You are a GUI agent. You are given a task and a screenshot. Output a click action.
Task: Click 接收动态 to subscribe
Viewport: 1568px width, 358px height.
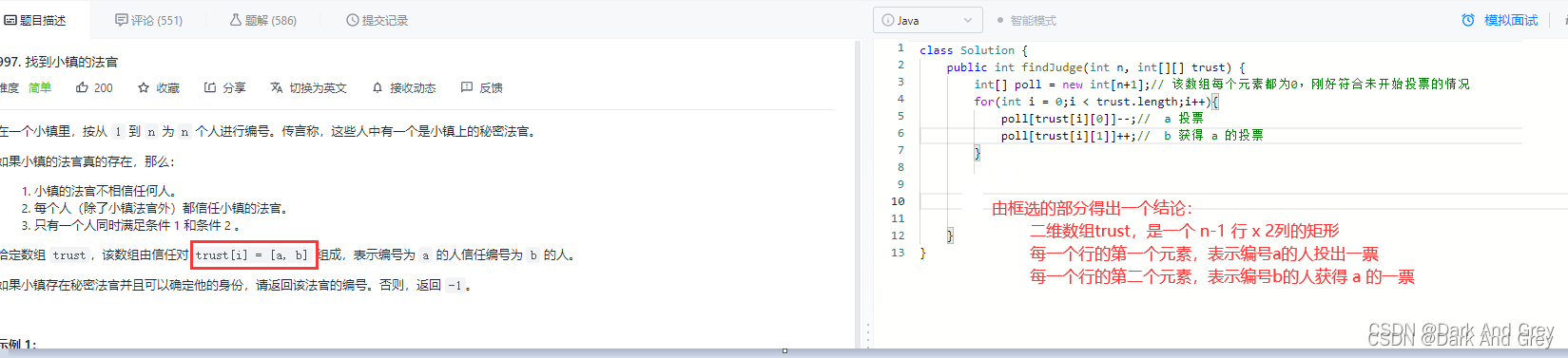(413, 87)
